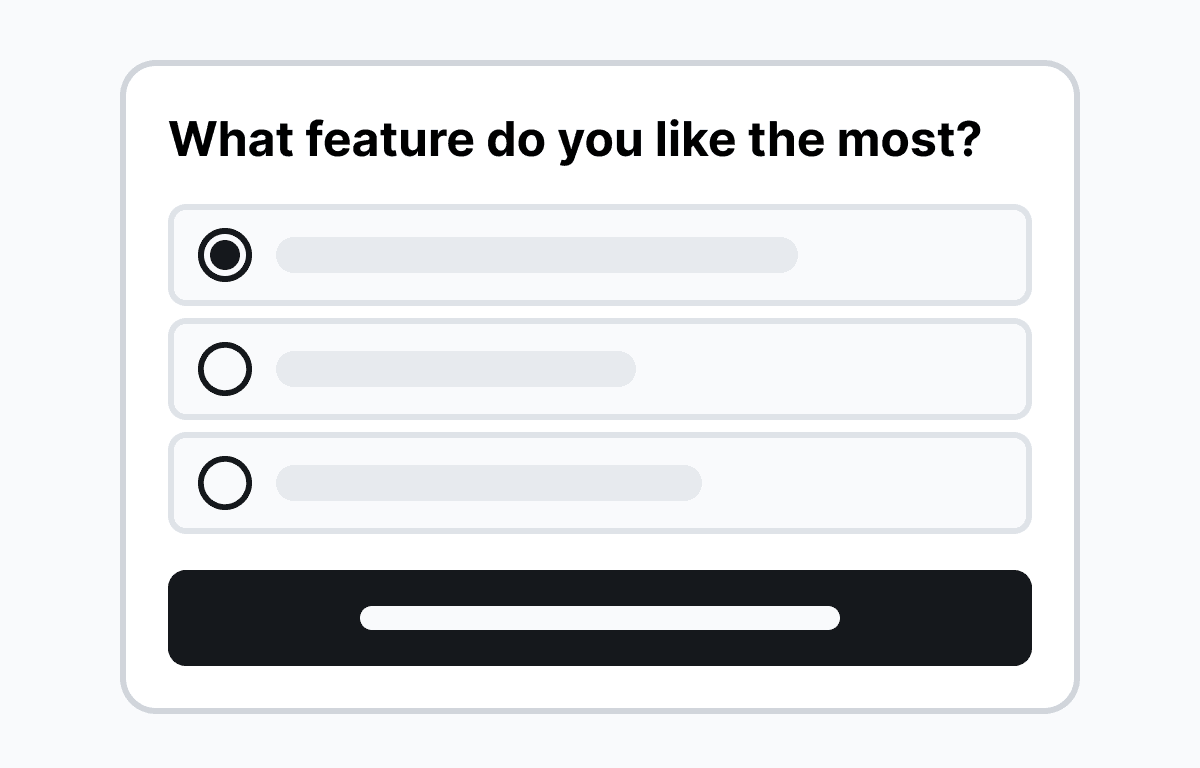
Task: Select the second answer option row
Action: tap(600, 369)
